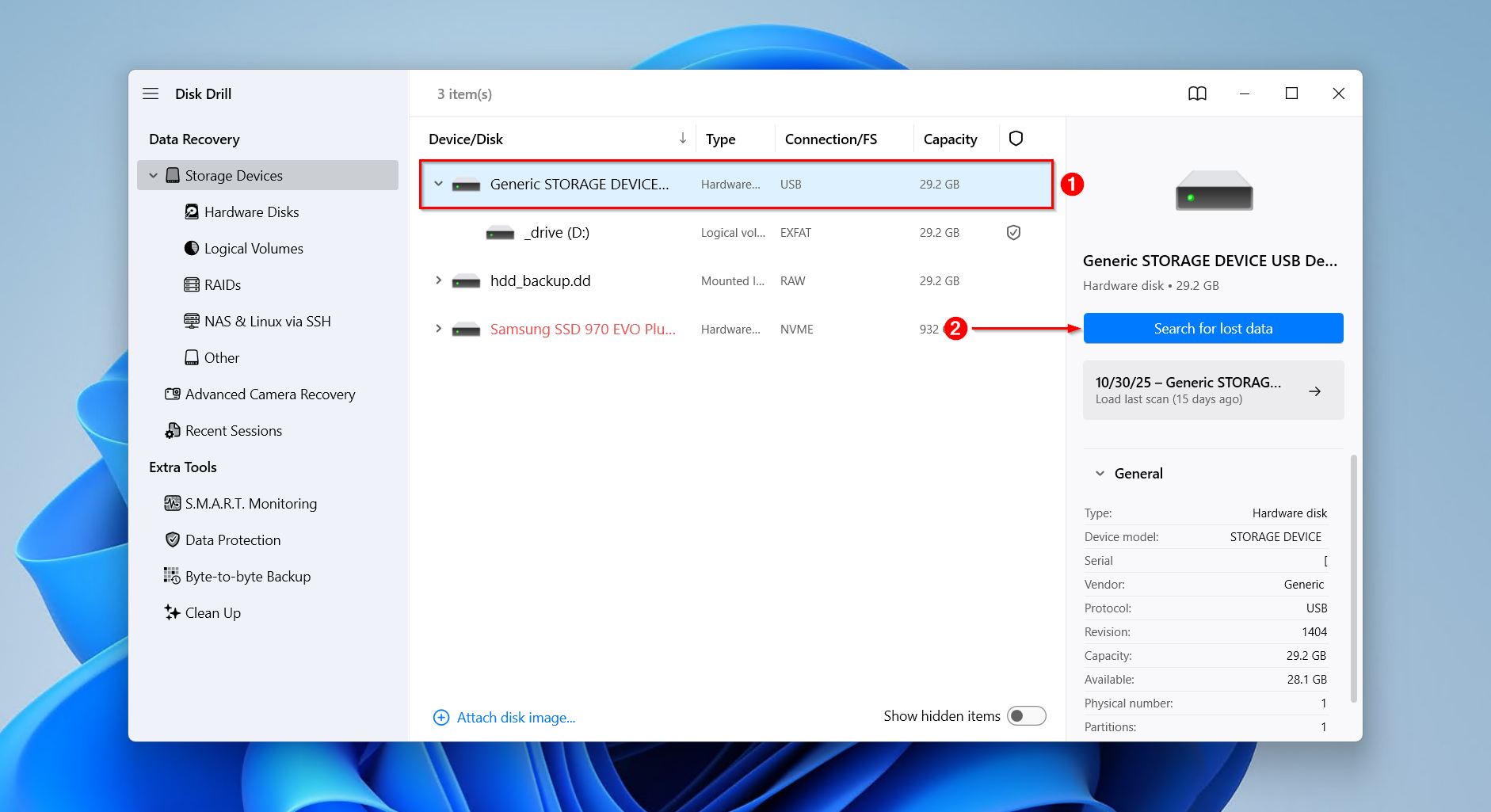Expand the hdd_backup.dd disk row
The width and height of the screenshot is (1491, 812).
coord(438,280)
